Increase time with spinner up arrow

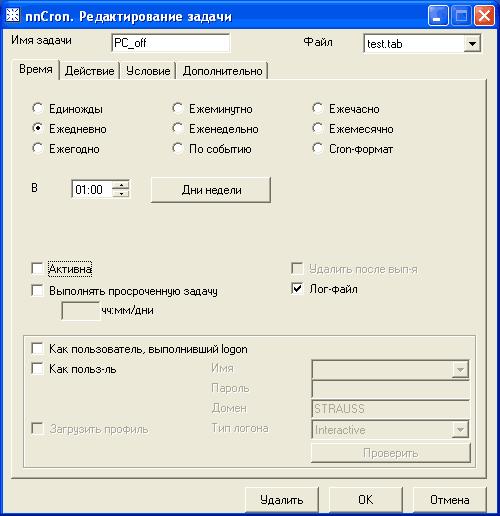coord(121,185)
